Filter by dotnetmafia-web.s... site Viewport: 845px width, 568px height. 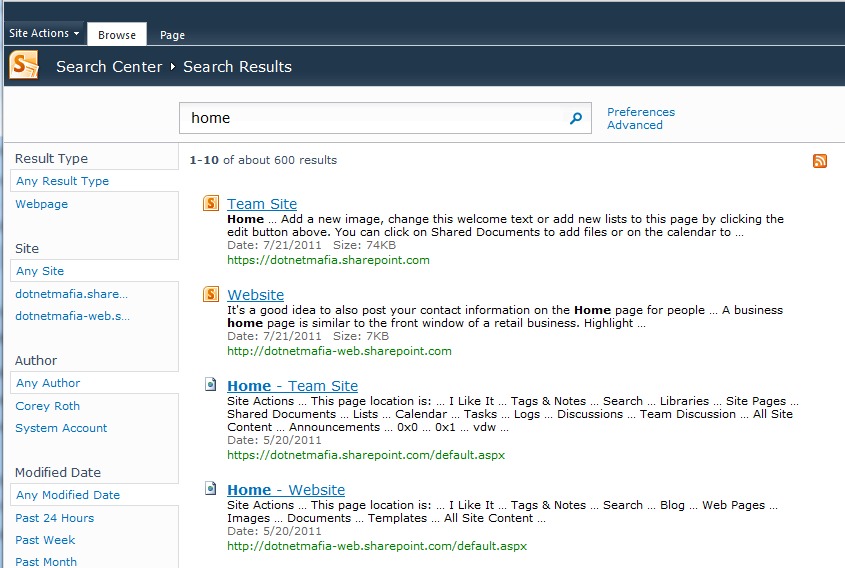tap(73, 316)
